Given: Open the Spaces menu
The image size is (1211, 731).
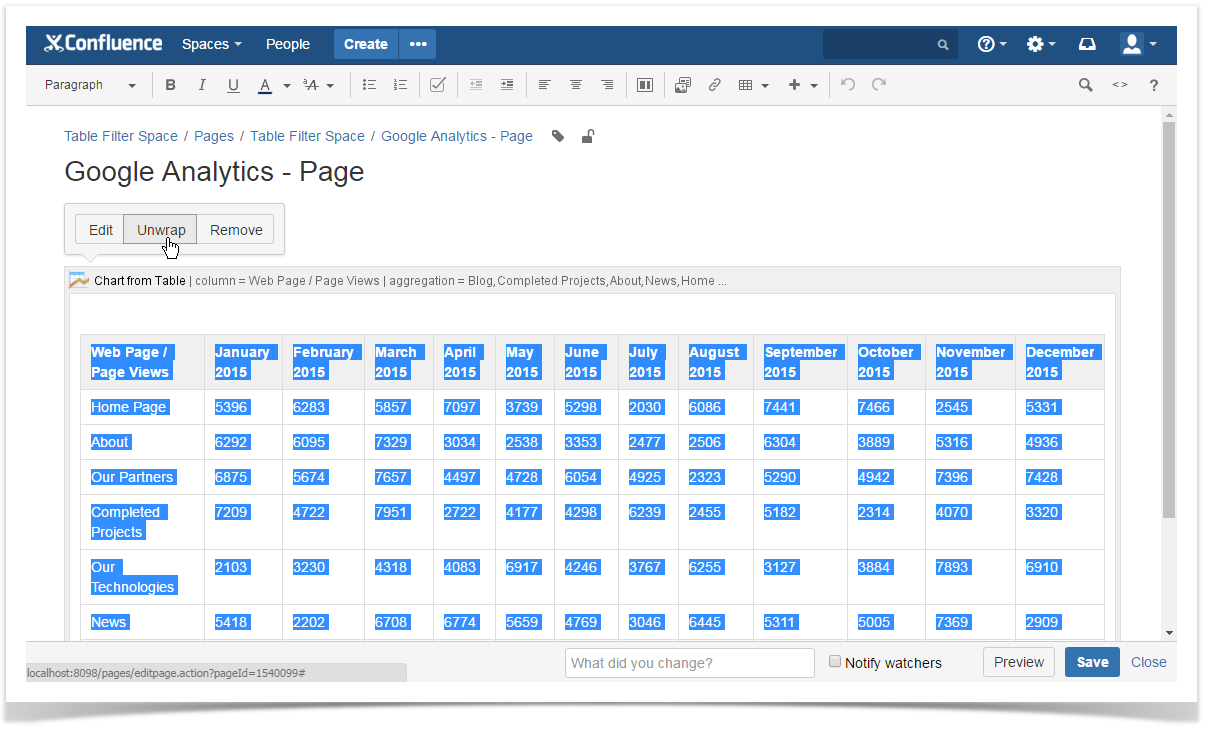Looking at the screenshot, I should pyautogui.click(x=211, y=44).
